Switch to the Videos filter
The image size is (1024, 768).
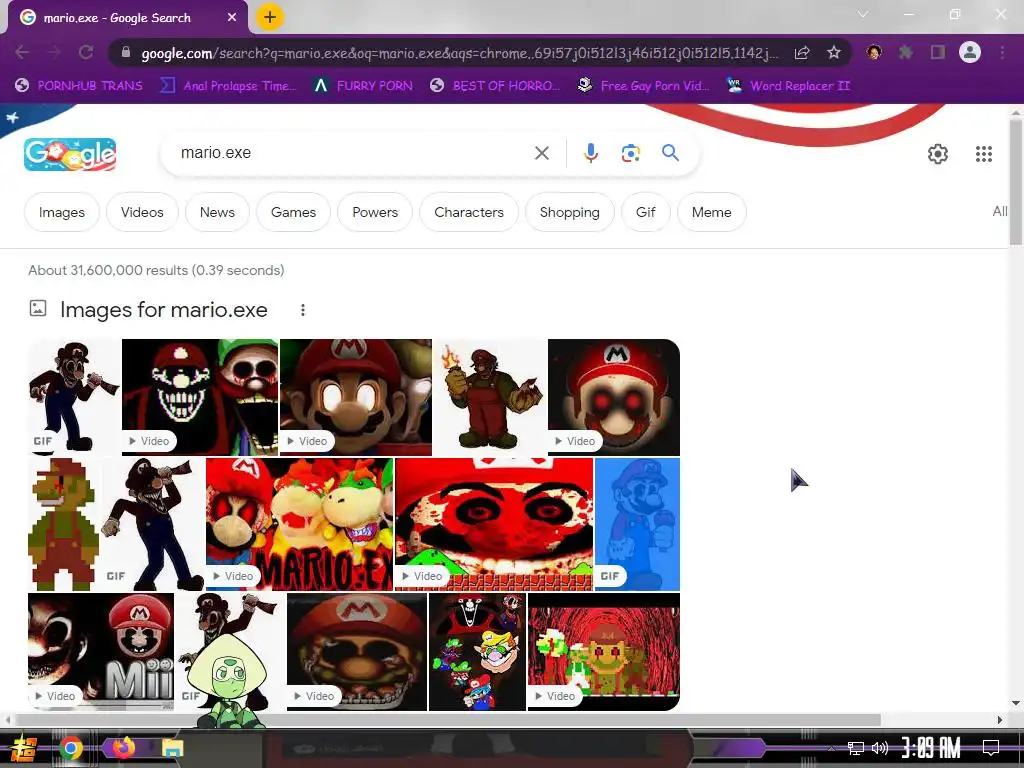click(x=142, y=212)
